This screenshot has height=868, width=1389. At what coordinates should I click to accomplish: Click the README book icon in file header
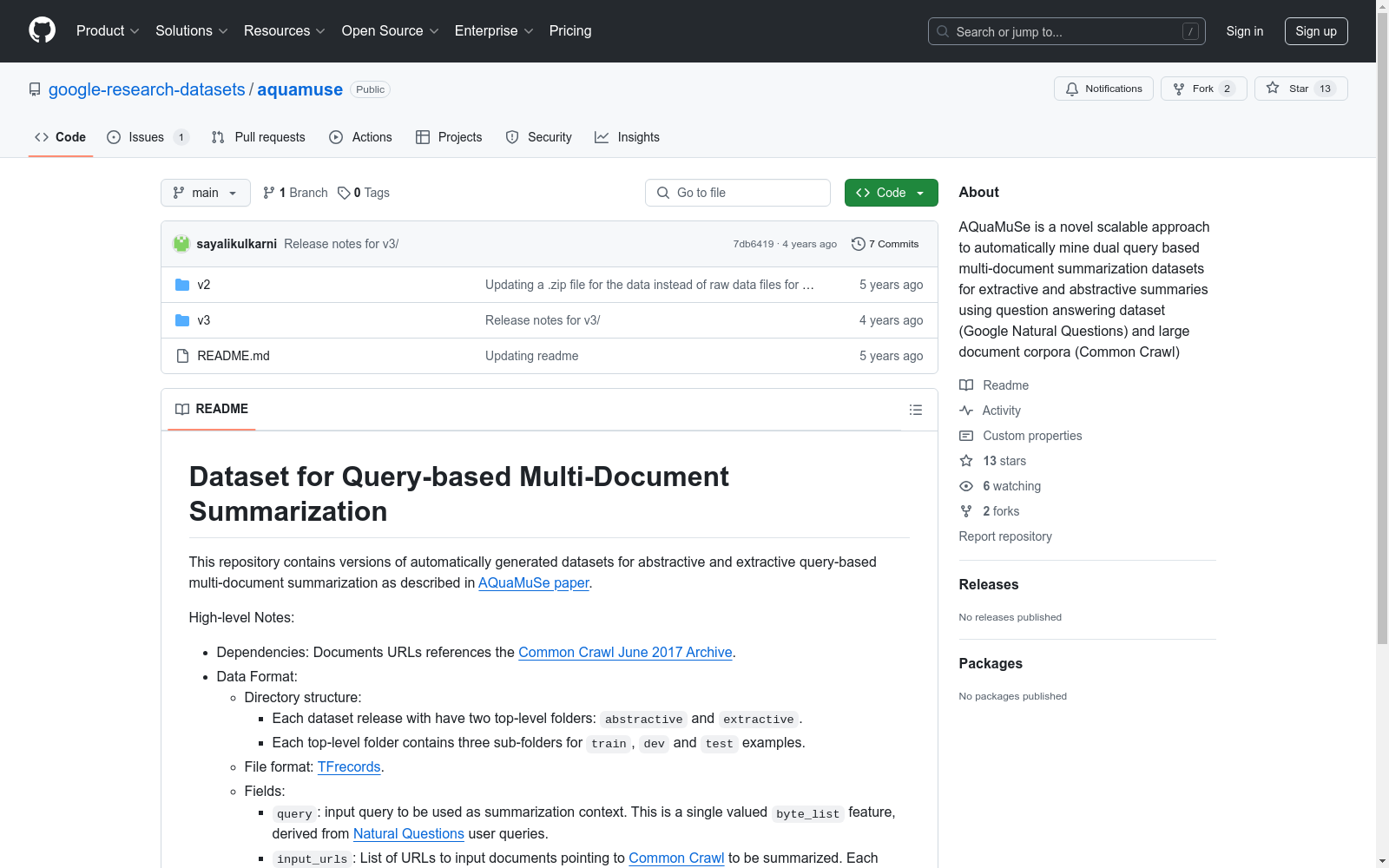(x=182, y=409)
